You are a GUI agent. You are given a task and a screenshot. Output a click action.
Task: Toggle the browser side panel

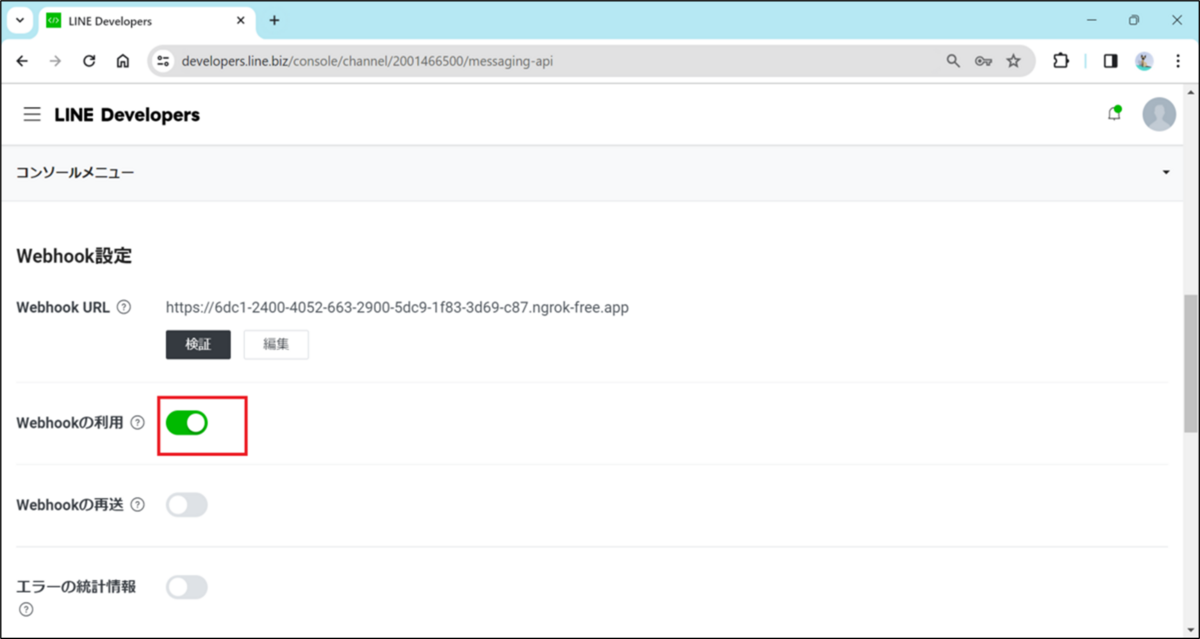pyautogui.click(x=1110, y=61)
